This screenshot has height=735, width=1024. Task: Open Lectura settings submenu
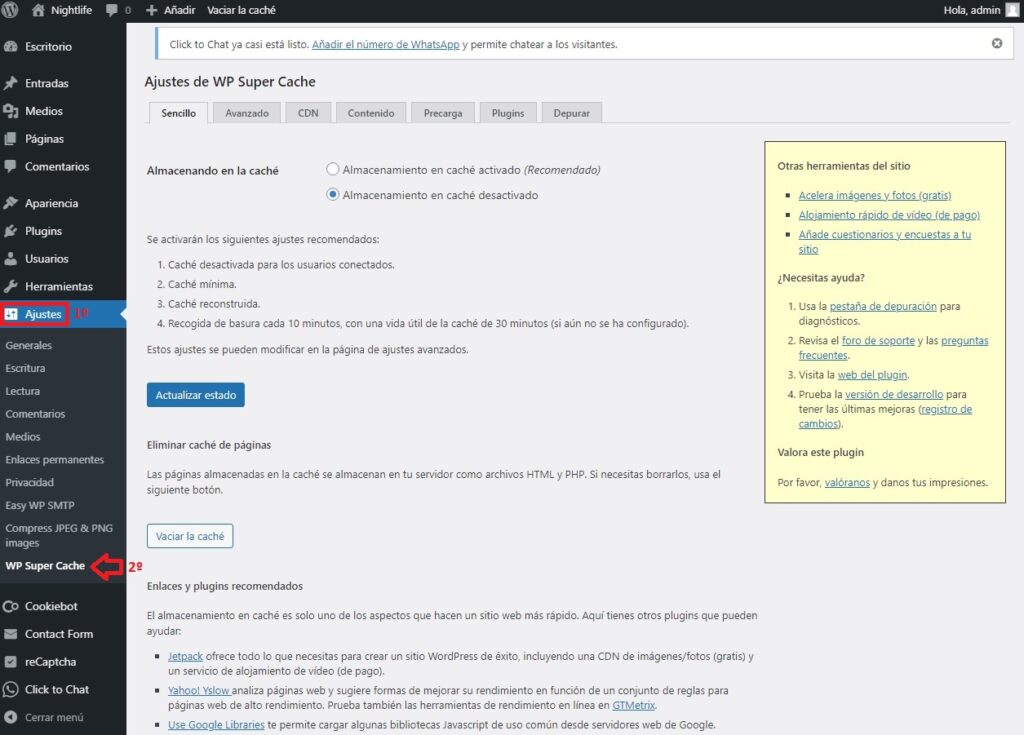pyautogui.click(x=23, y=391)
